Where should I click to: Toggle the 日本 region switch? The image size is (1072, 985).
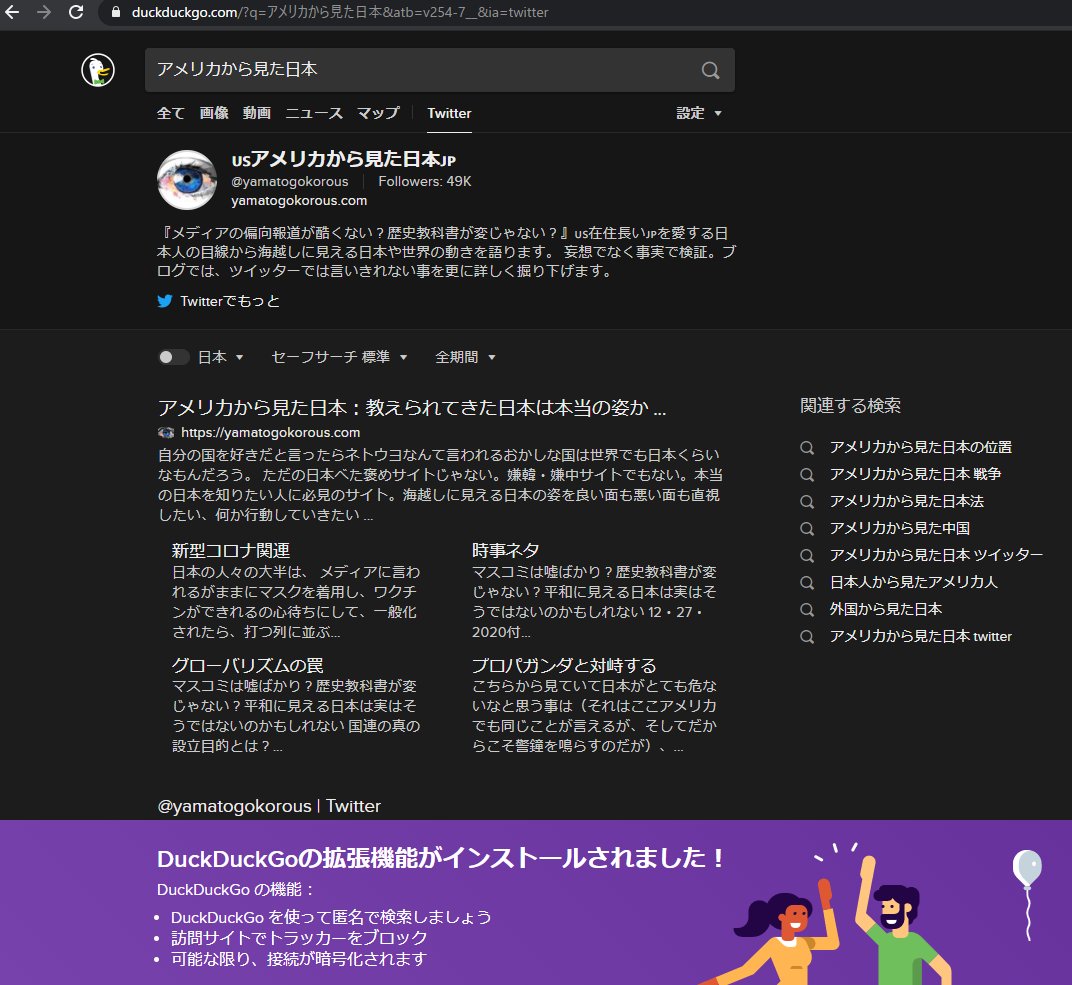tap(173, 357)
